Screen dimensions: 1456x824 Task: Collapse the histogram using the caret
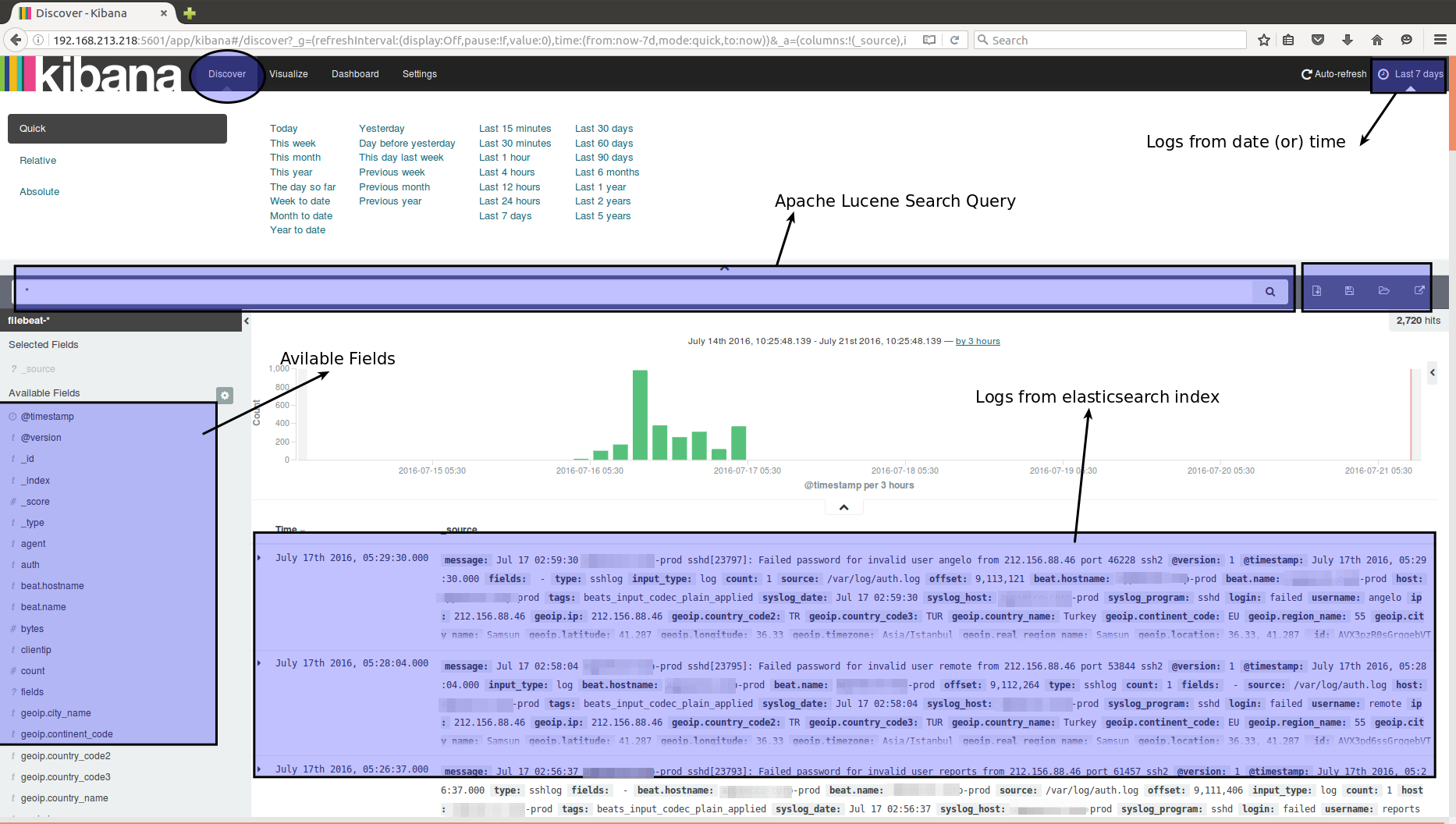[x=843, y=507]
